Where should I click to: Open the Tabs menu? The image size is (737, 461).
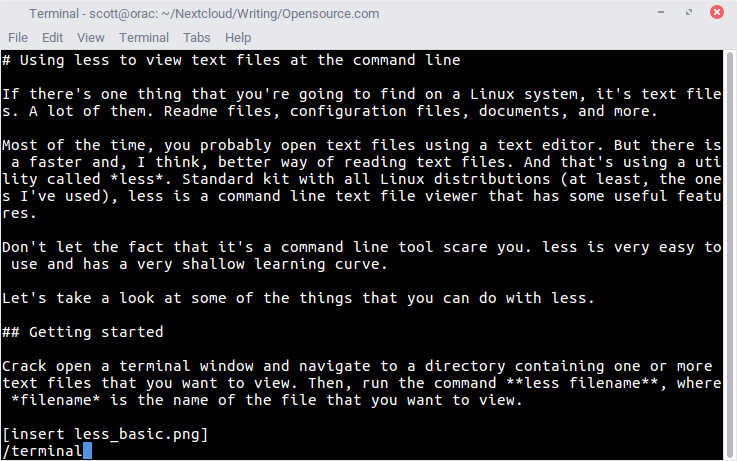tap(197, 37)
